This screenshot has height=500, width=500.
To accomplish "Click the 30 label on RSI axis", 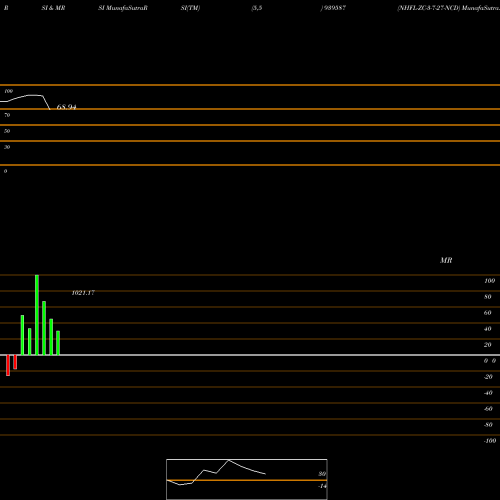I will coord(7,147).
